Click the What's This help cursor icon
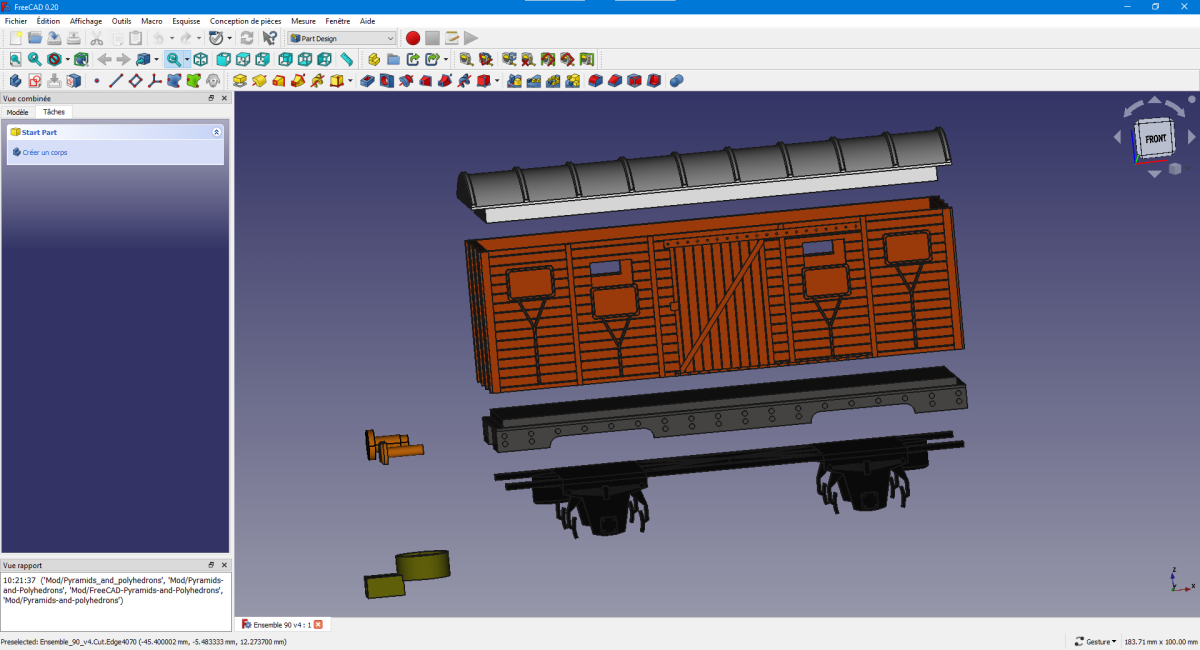 pos(269,38)
